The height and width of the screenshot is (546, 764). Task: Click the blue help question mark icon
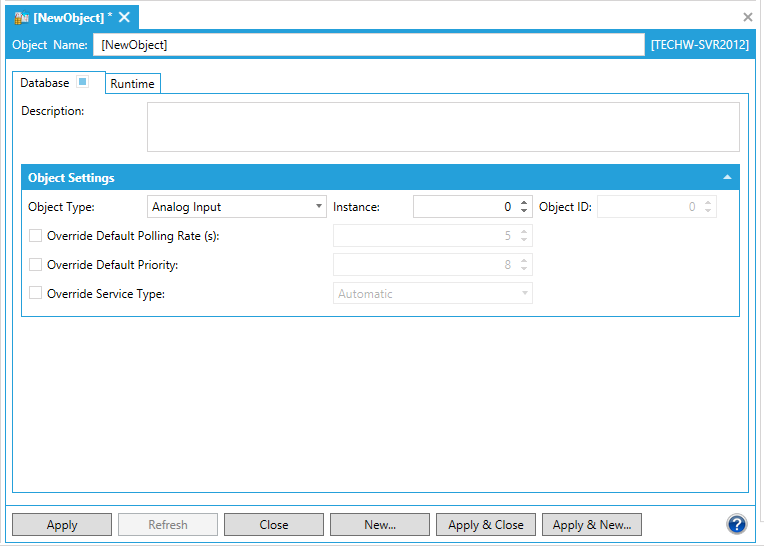pyautogui.click(x=737, y=525)
